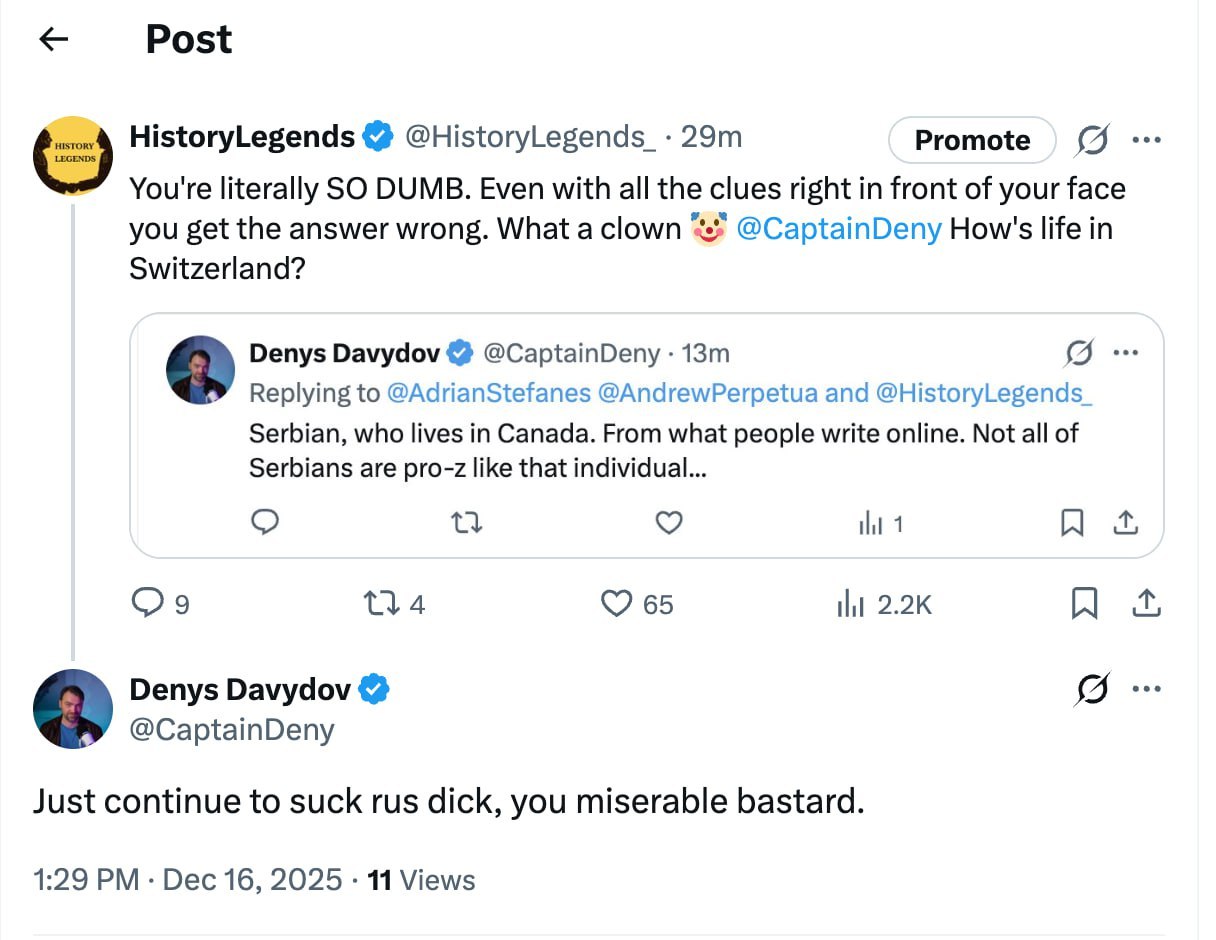Open more options on quoted Denys tweet
Image resolution: width=1216 pixels, height=940 pixels.
pos(1126,352)
